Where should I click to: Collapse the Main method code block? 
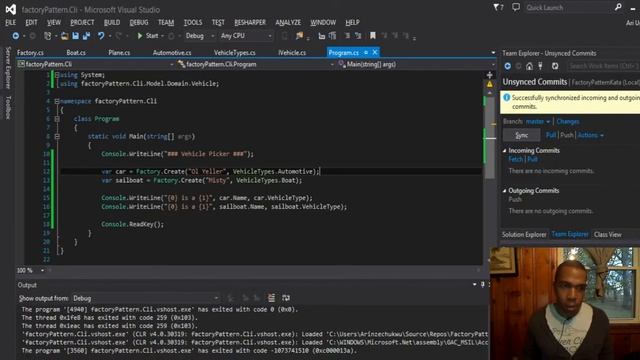[57, 136]
